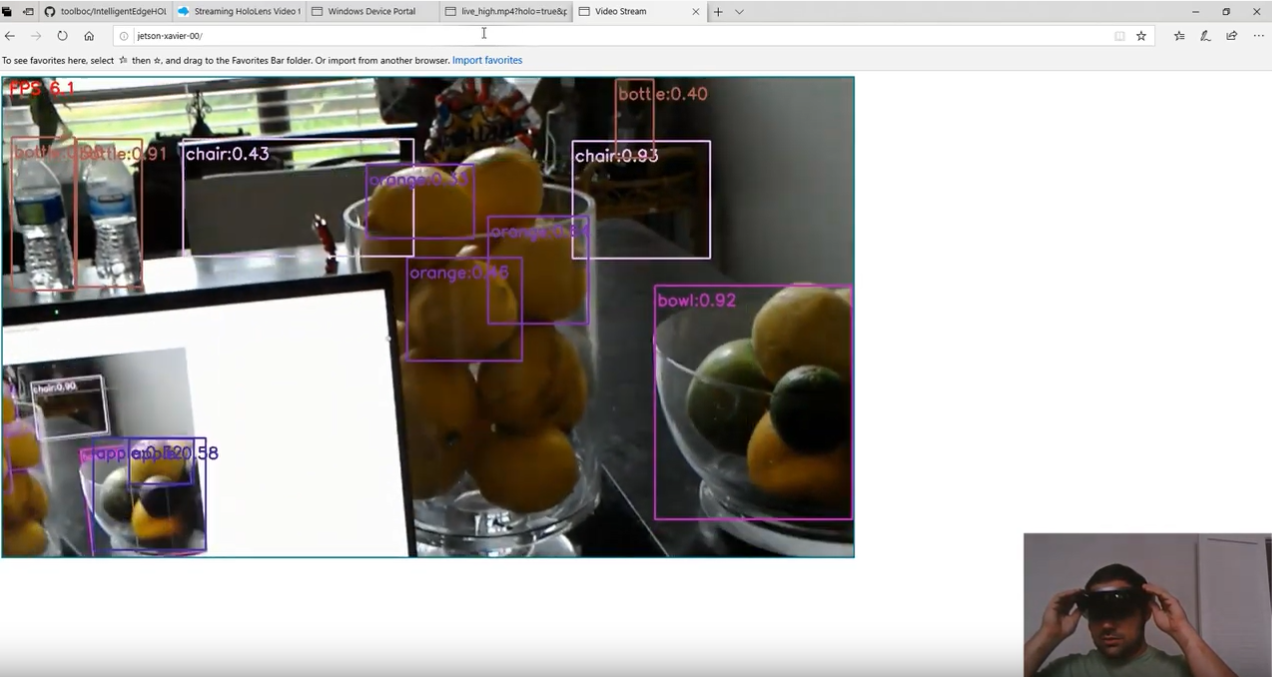Viewport: 1272px width, 677px height.
Task: Click the object detection video stream
Action: pyautogui.click(x=428, y=317)
